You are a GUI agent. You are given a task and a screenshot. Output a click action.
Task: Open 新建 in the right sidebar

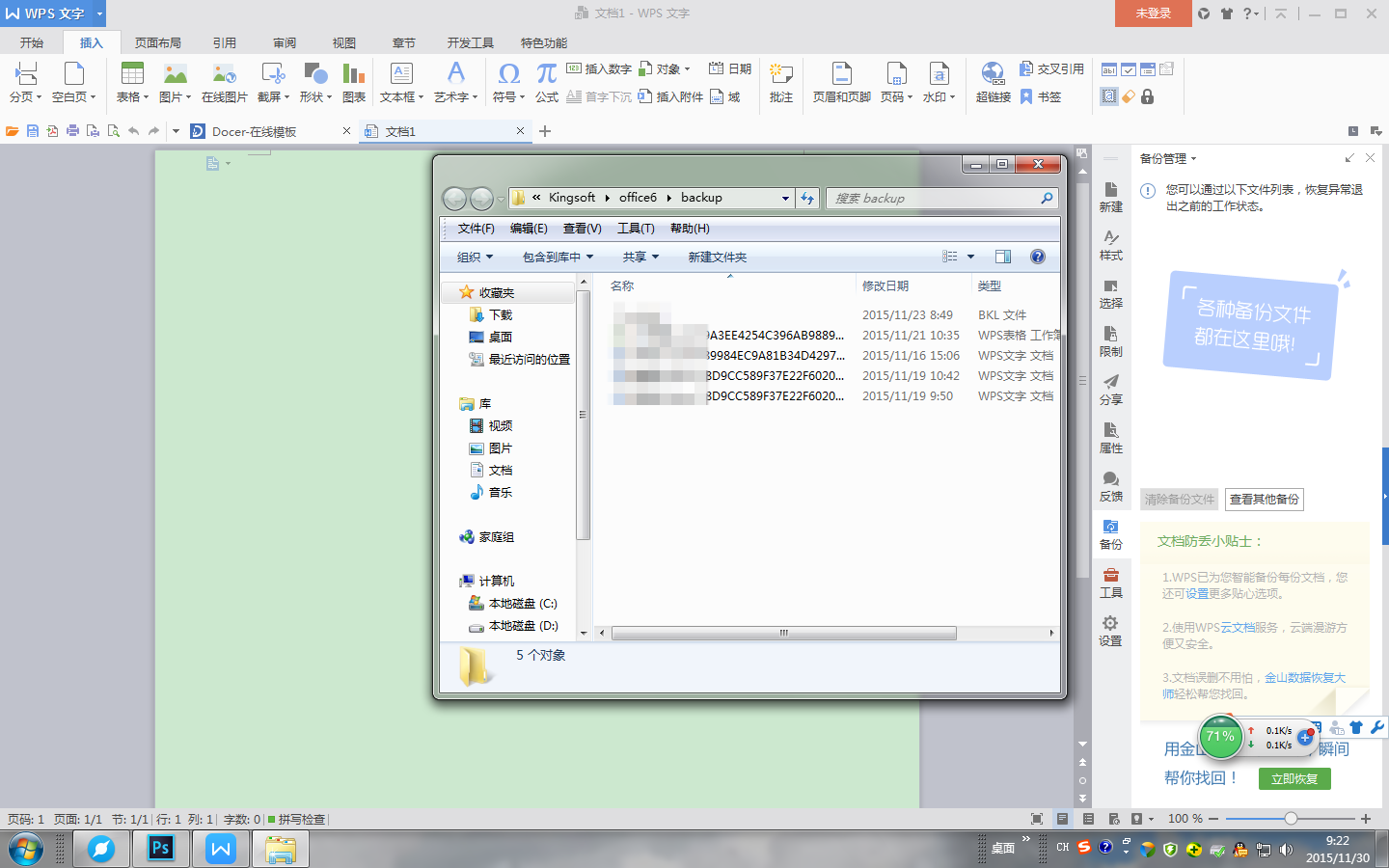pos(1110,197)
